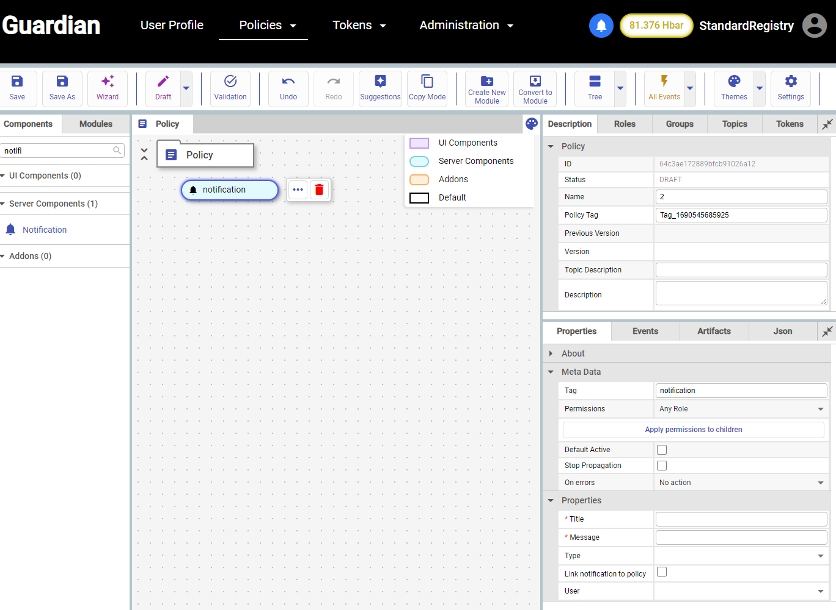
Task: Toggle the Default Active checkbox
Action: 661,450
